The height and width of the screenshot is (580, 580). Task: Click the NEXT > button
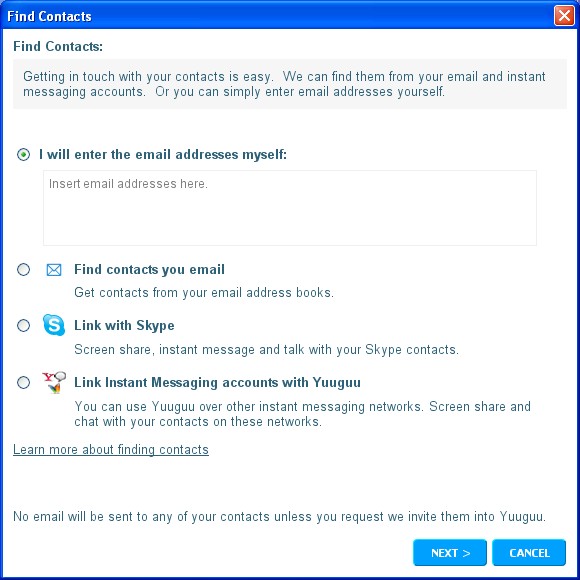[x=450, y=553]
